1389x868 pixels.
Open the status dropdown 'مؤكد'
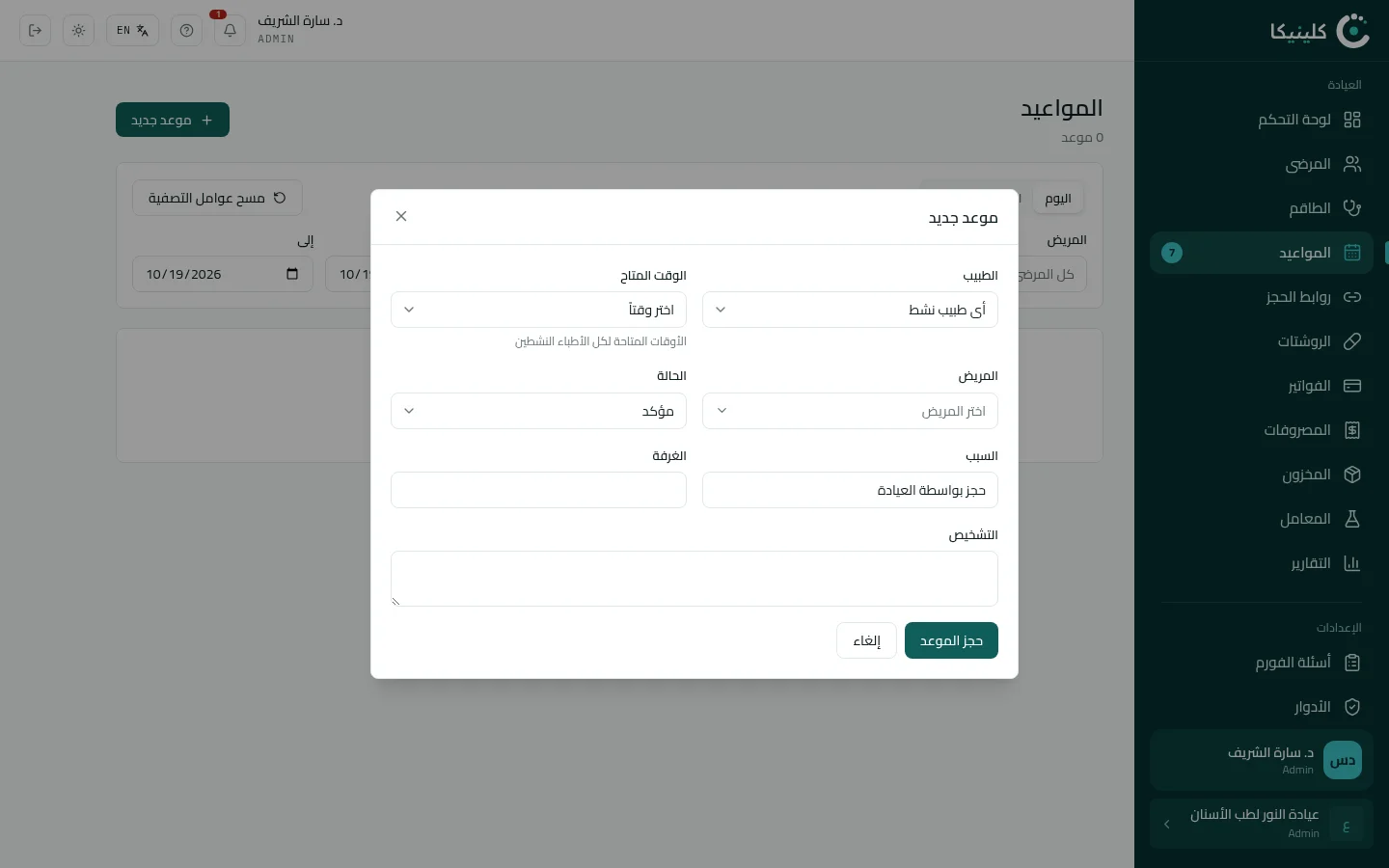538,411
